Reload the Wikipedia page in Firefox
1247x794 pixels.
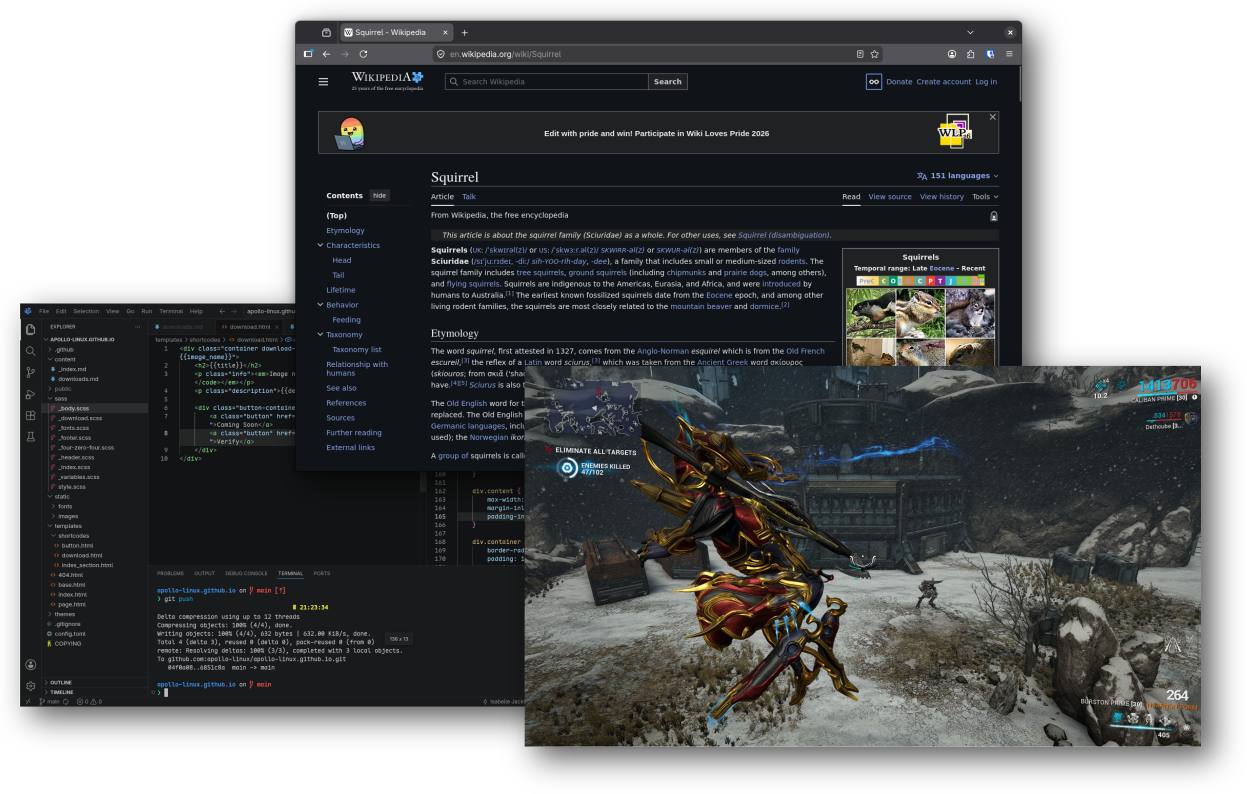coord(363,54)
